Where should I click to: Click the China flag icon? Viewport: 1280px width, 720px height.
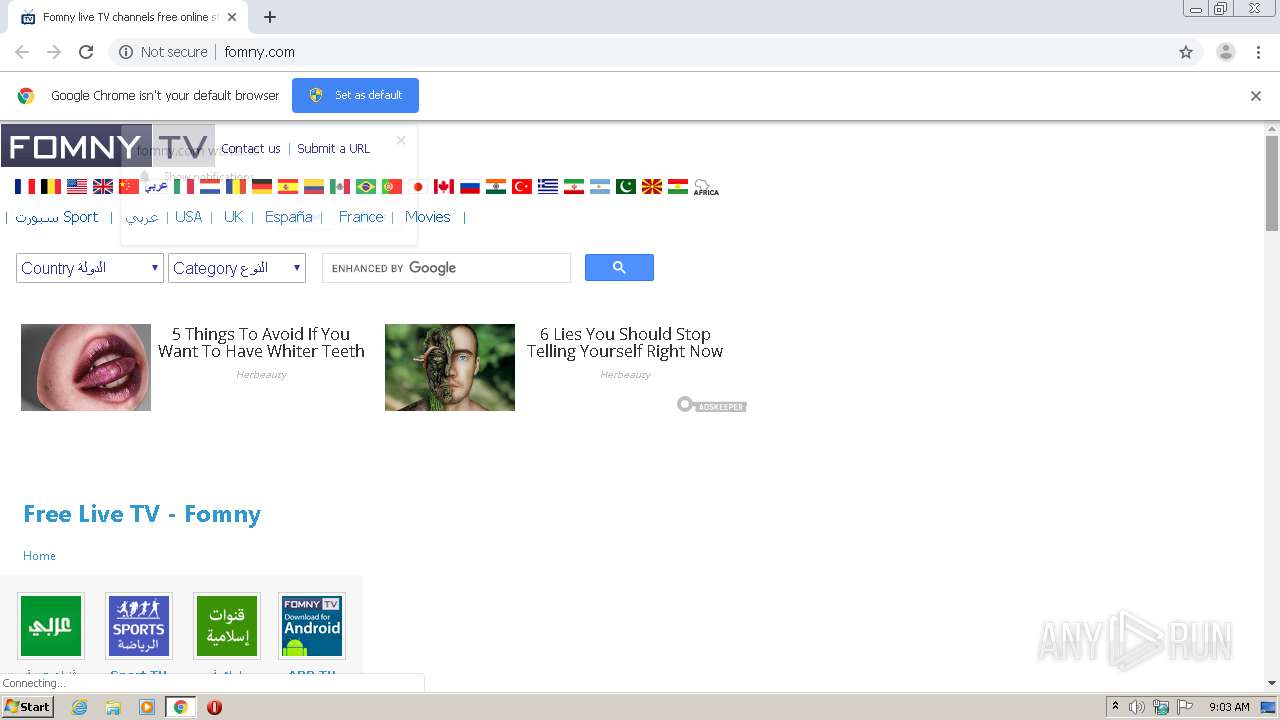(x=129, y=186)
